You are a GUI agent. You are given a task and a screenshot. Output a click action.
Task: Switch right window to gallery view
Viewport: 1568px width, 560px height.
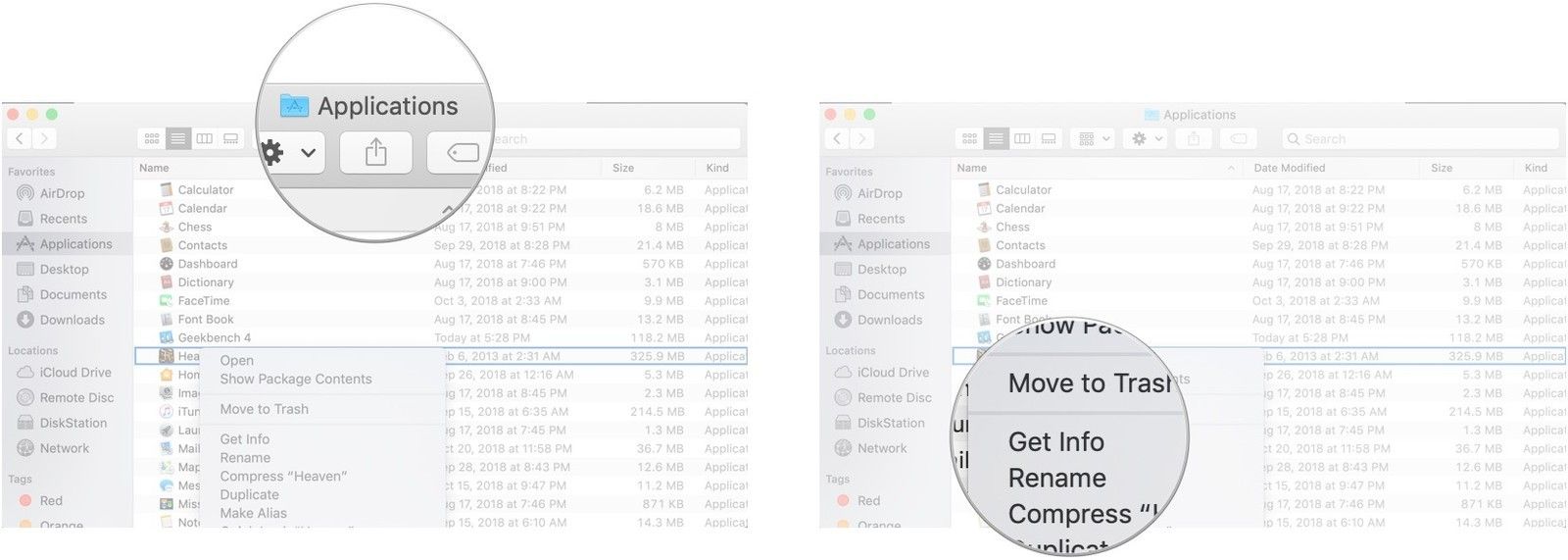tap(1049, 139)
